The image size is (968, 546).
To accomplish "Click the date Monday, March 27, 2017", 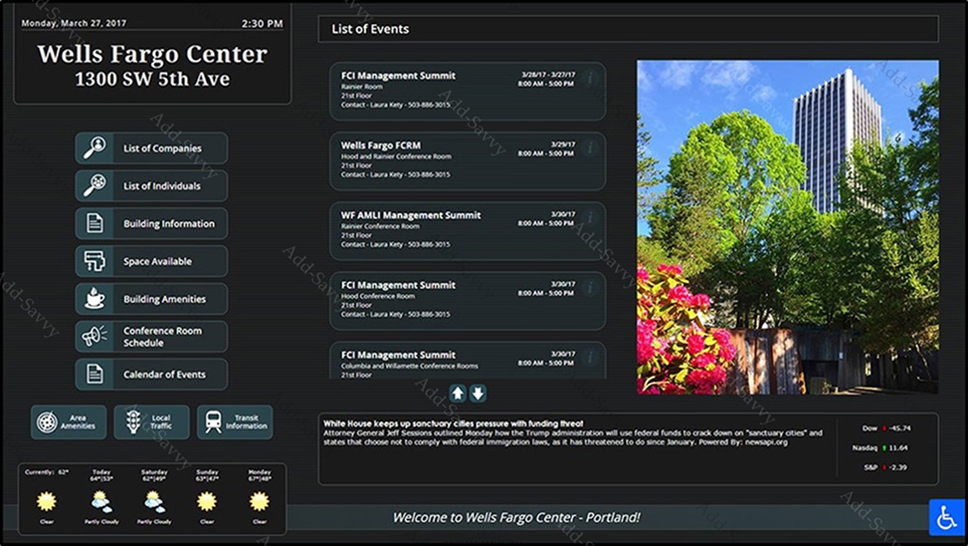I will coord(73,23).
